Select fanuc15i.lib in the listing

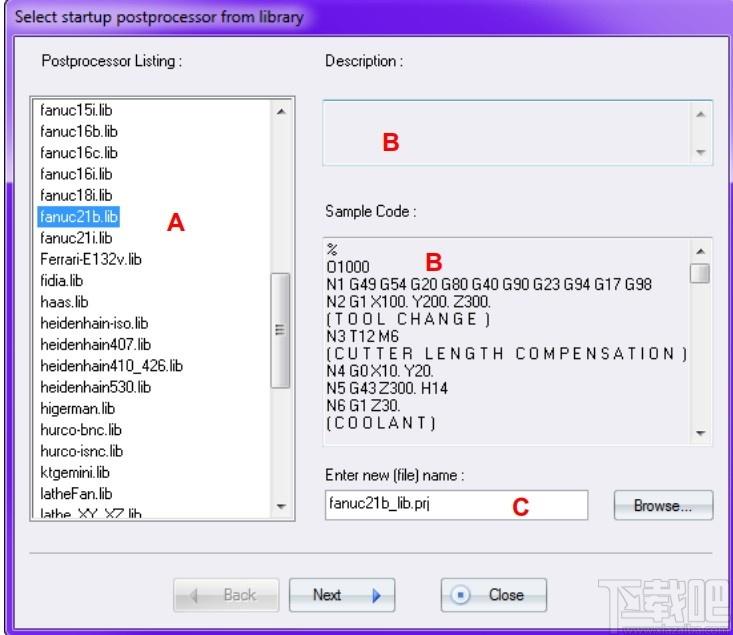[76, 110]
